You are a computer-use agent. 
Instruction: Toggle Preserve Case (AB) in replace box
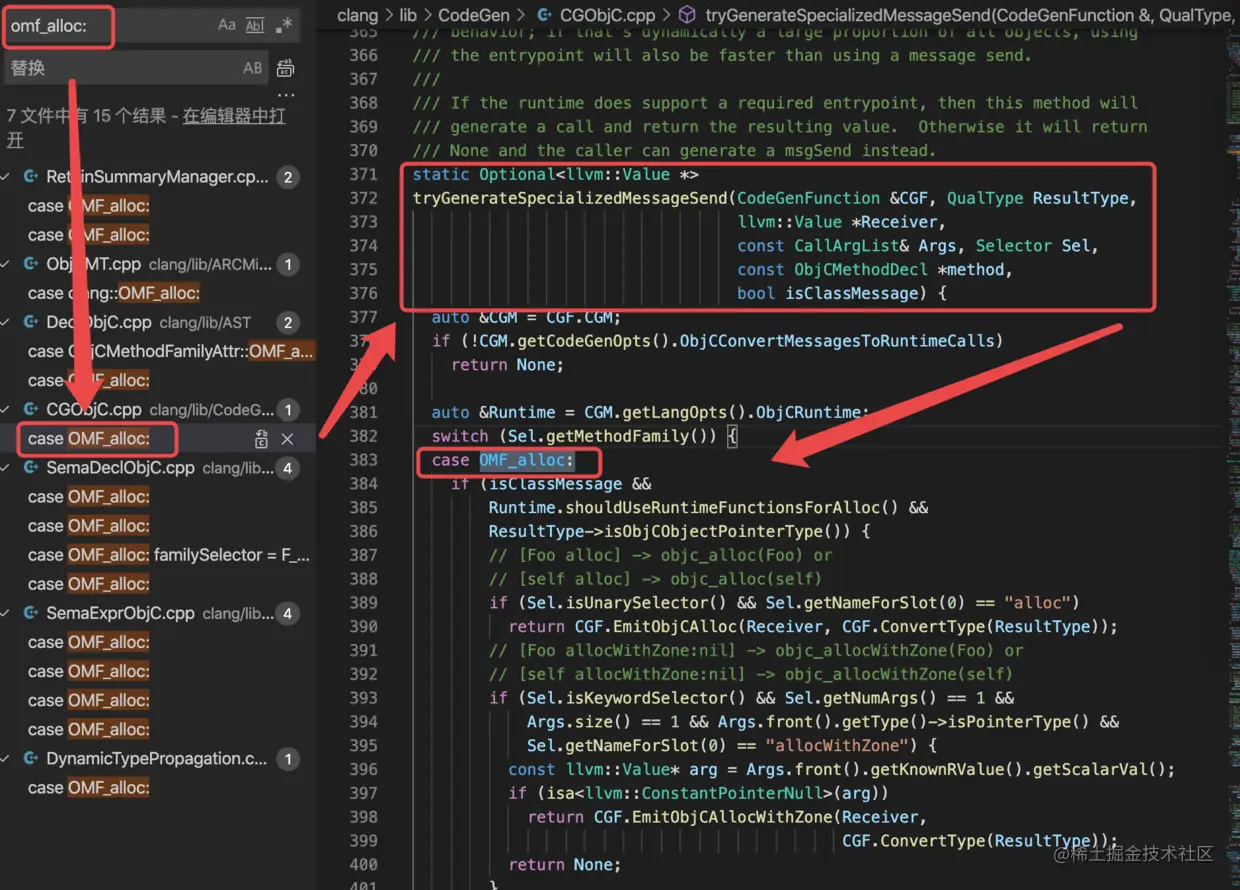[x=253, y=68]
